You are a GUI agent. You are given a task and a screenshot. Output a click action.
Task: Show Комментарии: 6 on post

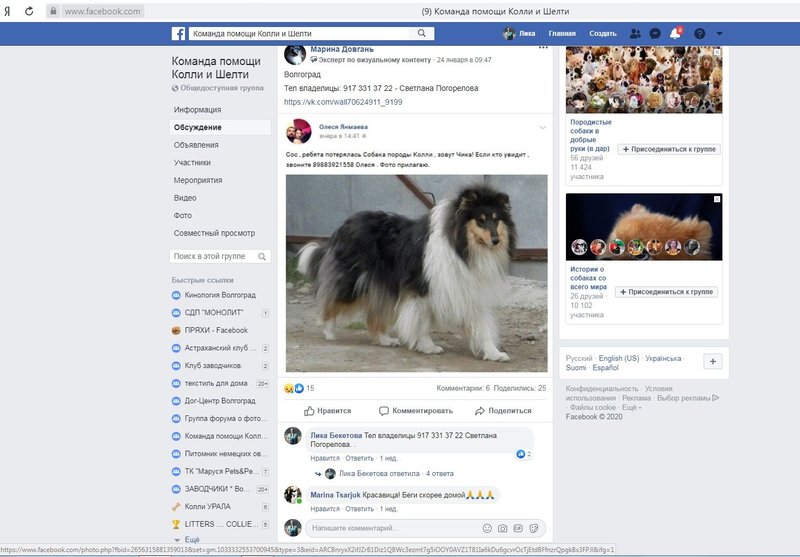(463, 388)
